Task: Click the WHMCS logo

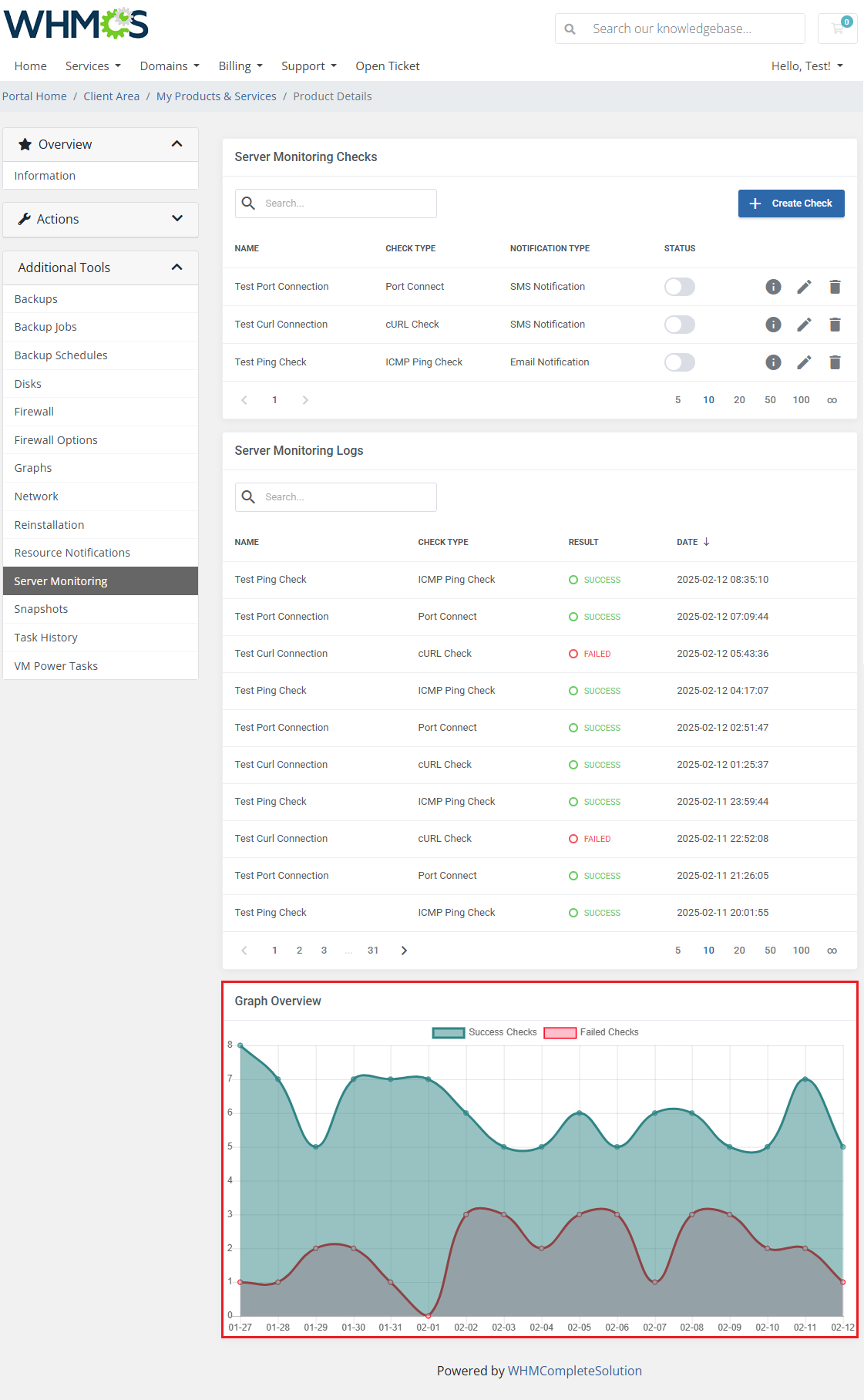Action: 76,25
